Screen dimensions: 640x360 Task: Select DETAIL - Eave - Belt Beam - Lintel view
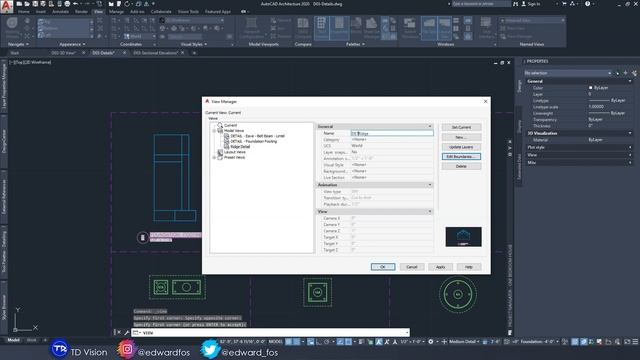257,136
